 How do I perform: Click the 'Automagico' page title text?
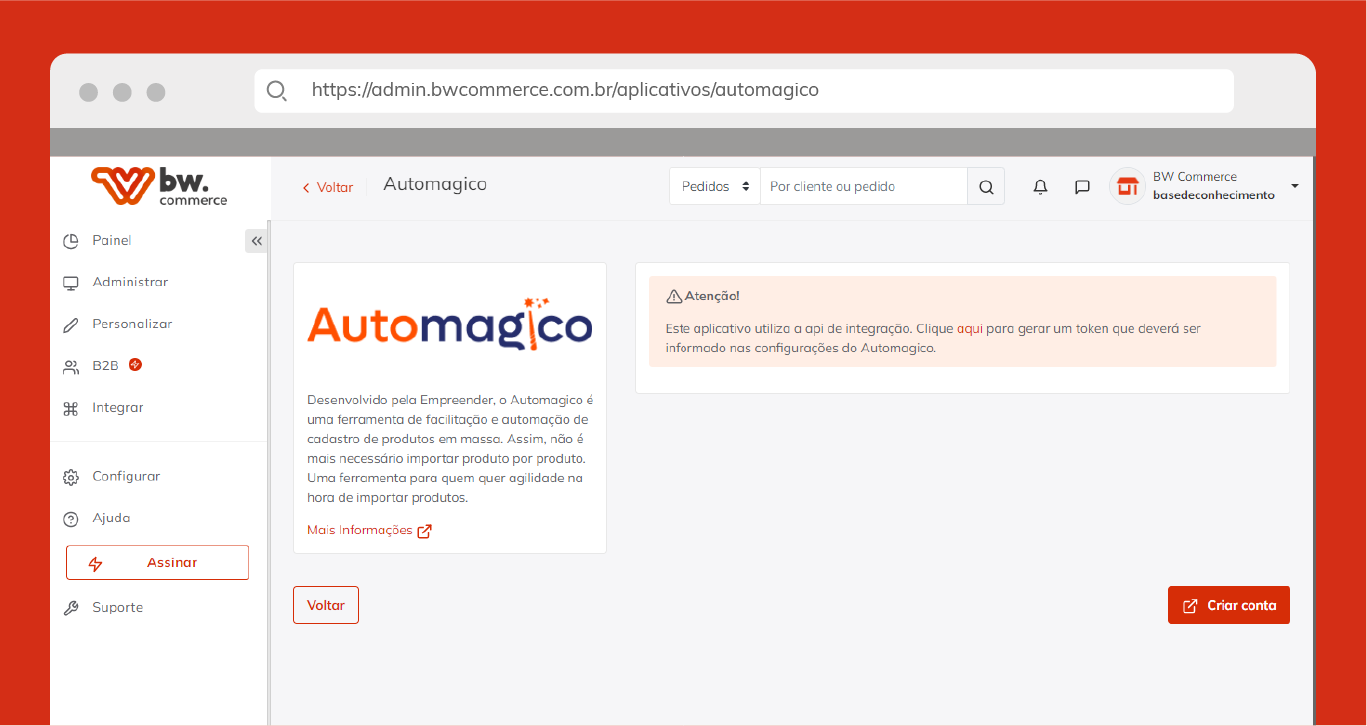(x=435, y=185)
